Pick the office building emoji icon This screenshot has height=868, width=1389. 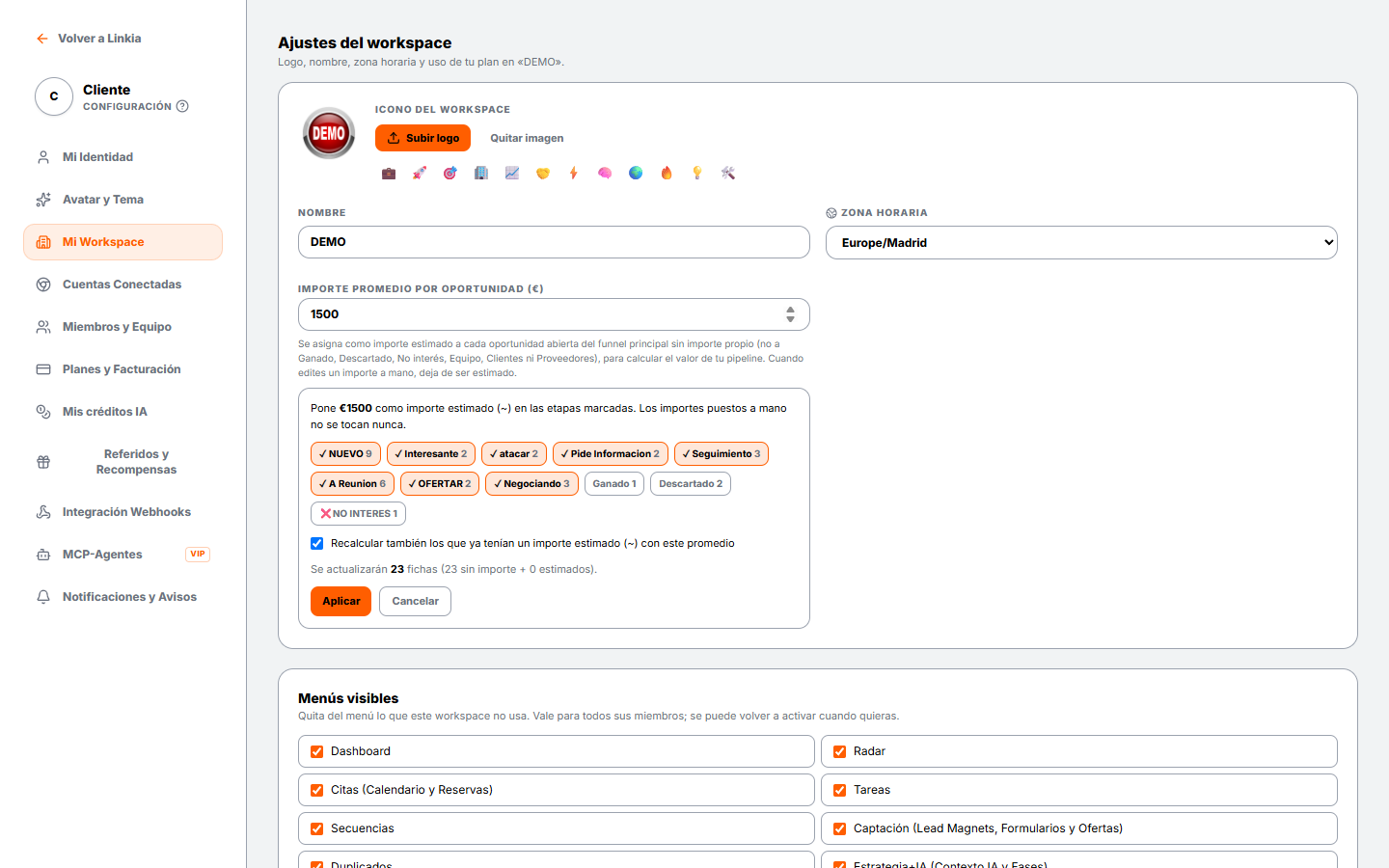(481, 174)
